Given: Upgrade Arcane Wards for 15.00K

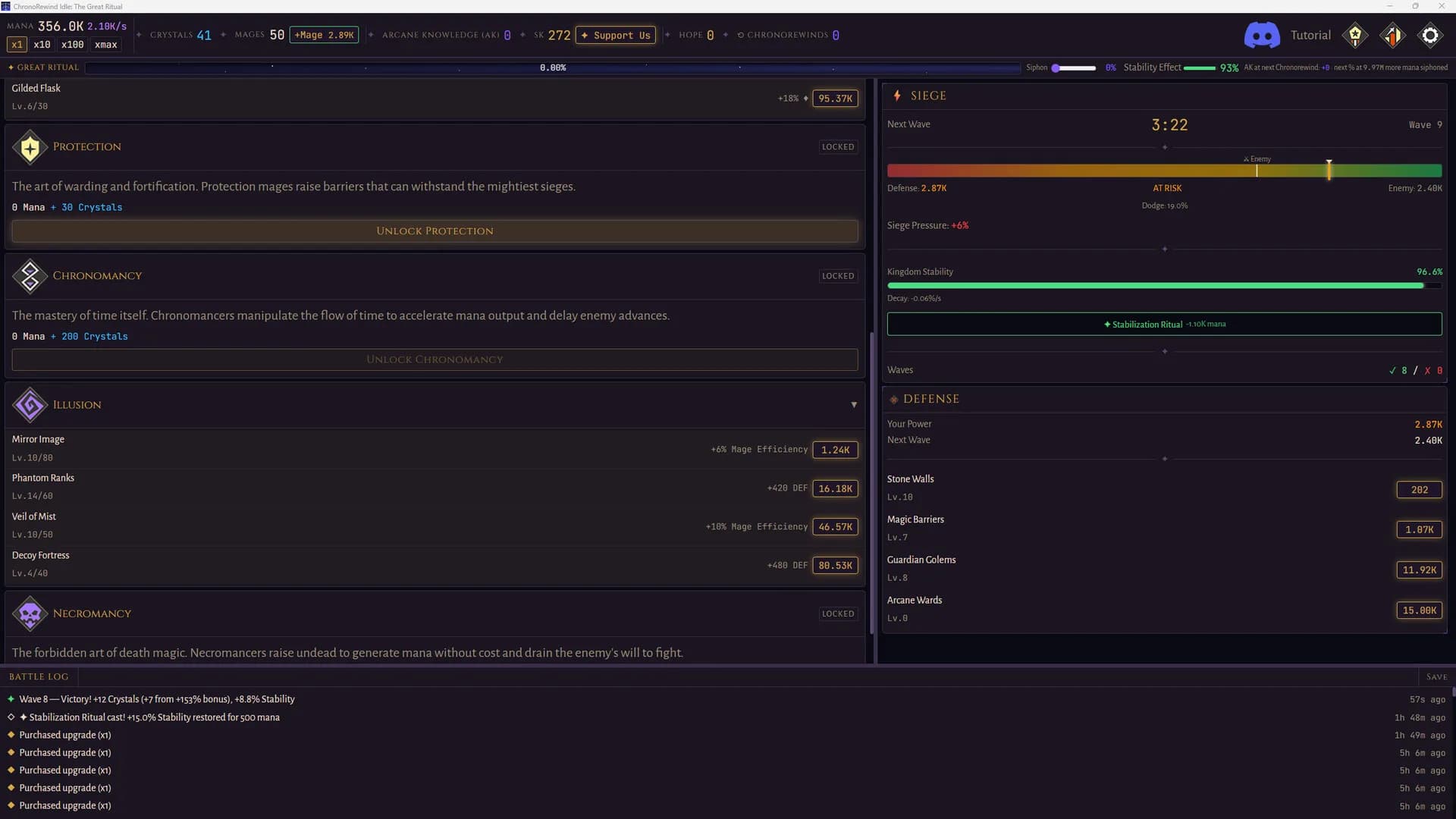Looking at the screenshot, I should pyautogui.click(x=1419, y=610).
